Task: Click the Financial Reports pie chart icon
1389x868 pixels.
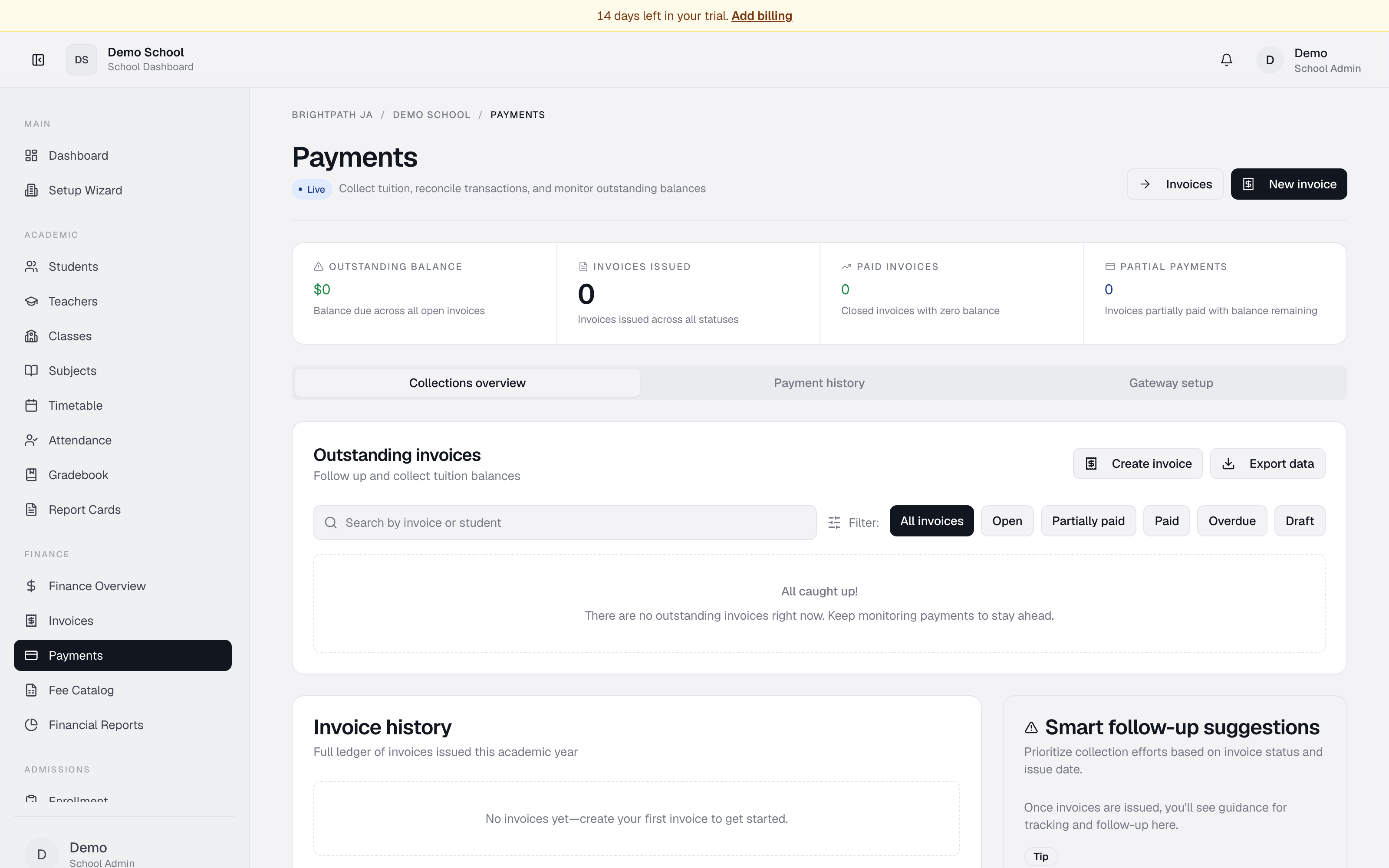Action: (32, 725)
